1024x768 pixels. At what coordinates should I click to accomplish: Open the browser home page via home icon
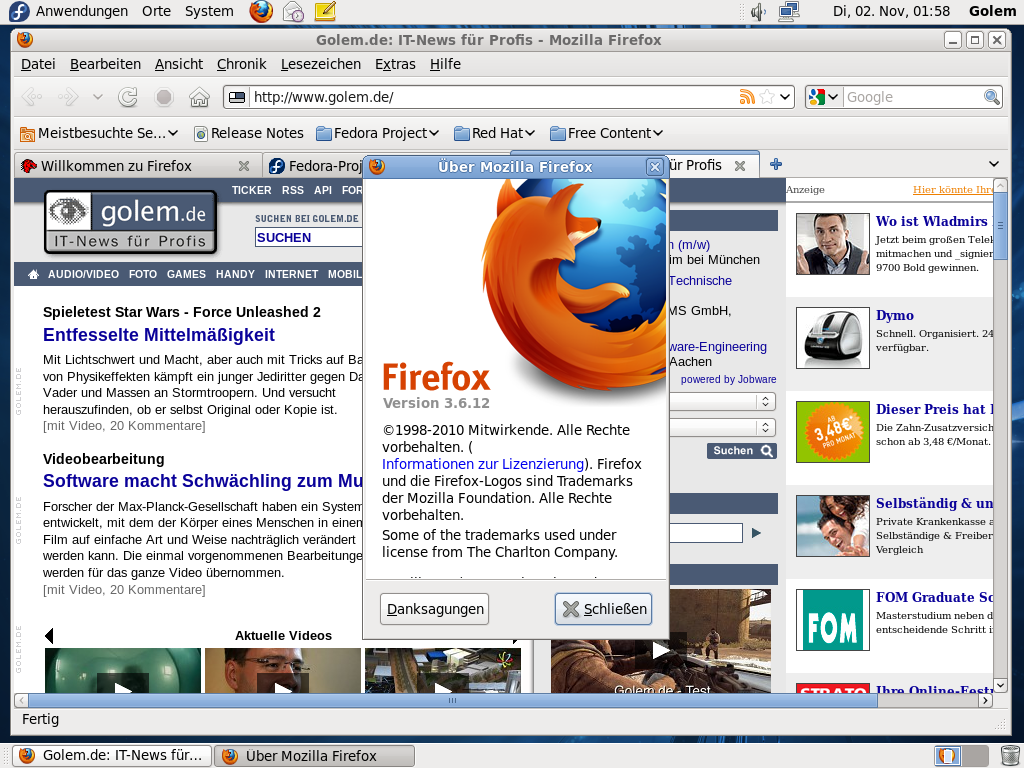(x=199, y=97)
